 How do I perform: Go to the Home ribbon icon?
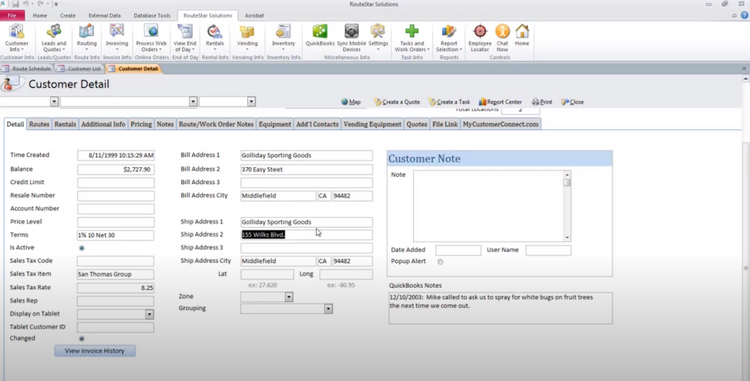click(522, 35)
